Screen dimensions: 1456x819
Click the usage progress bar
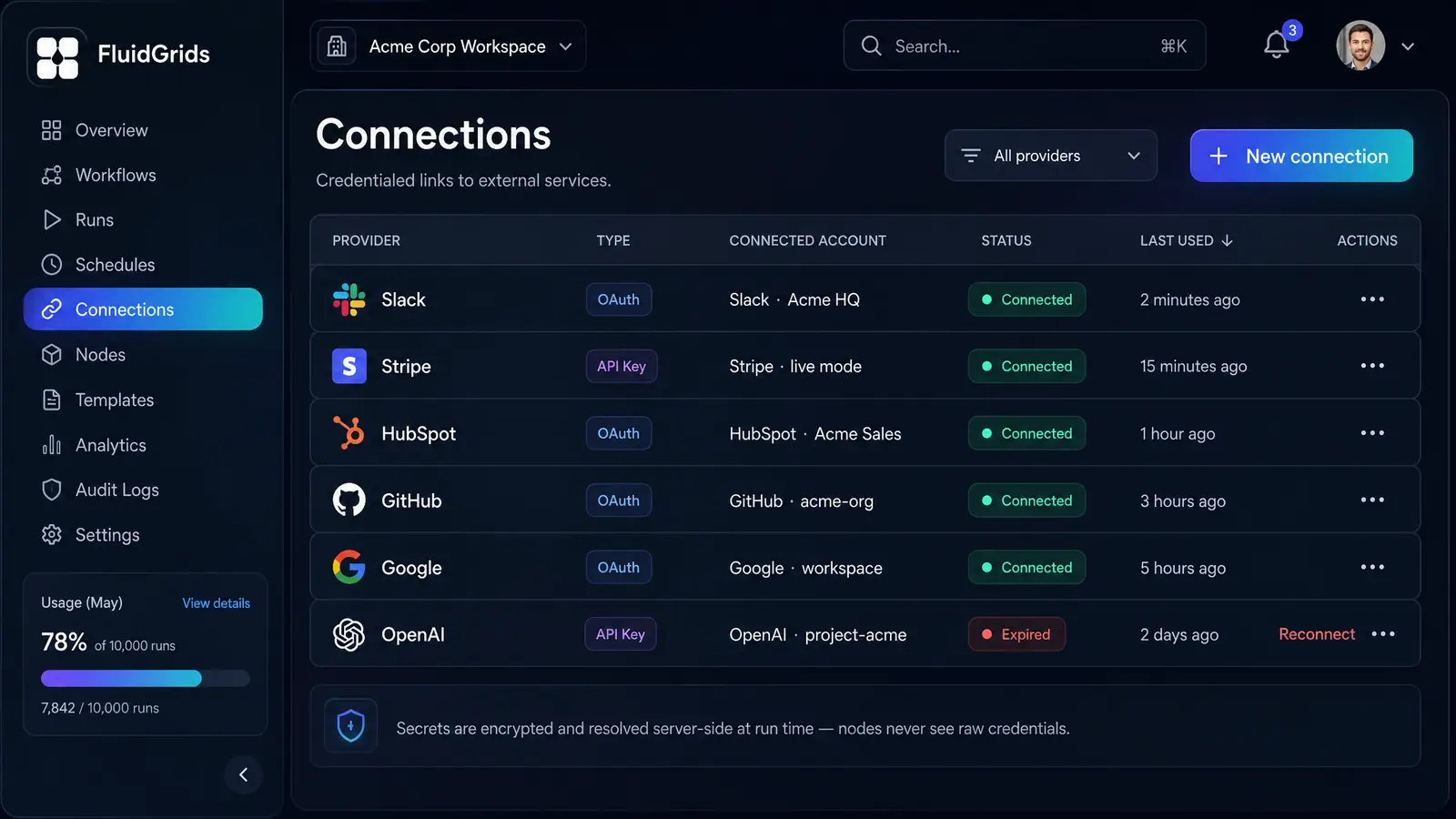[x=146, y=678]
